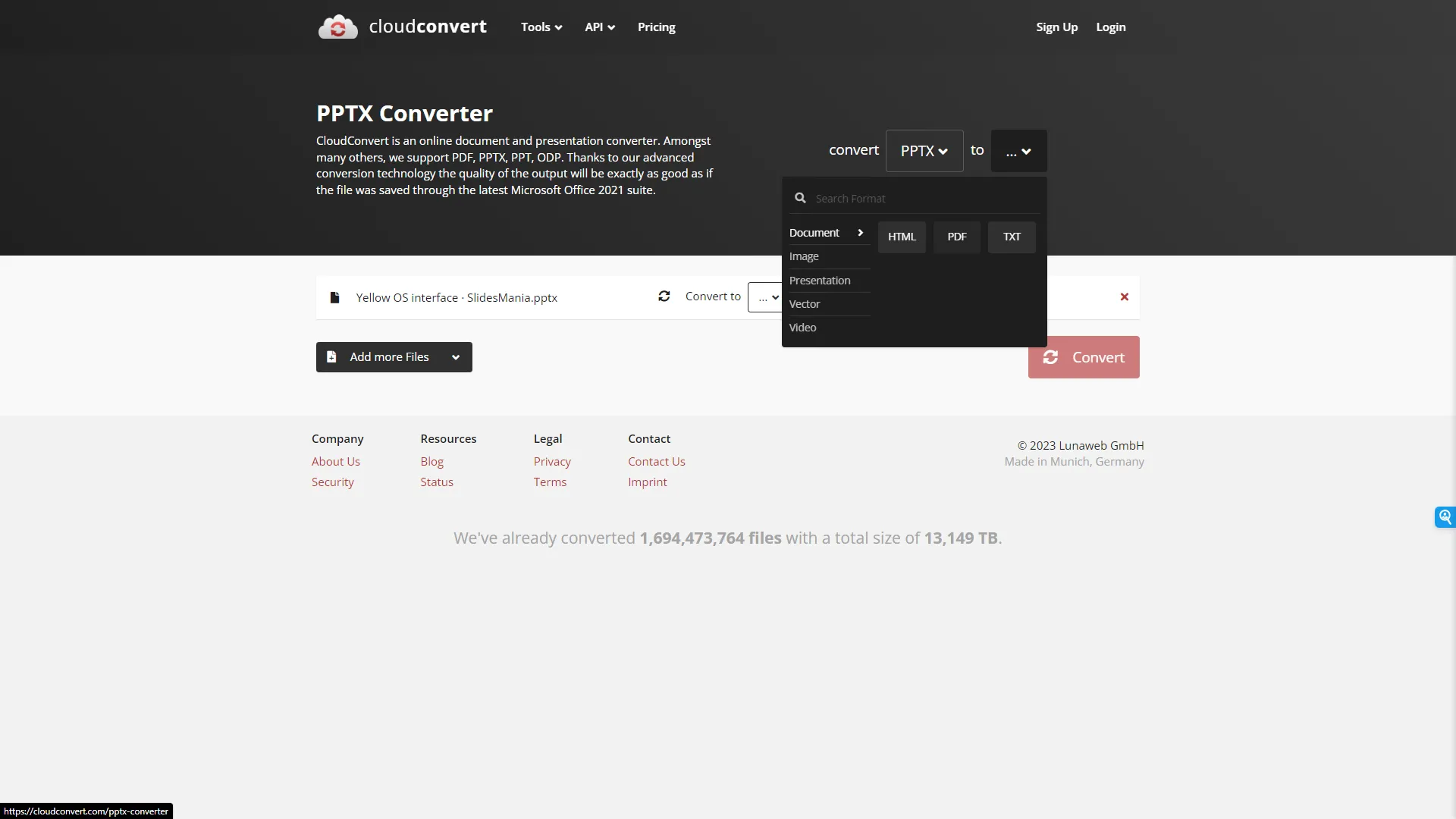The width and height of the screenshot is (1456, 819).
Task: Open the Add more Files options chevron
Action: [x=456, y=356]
